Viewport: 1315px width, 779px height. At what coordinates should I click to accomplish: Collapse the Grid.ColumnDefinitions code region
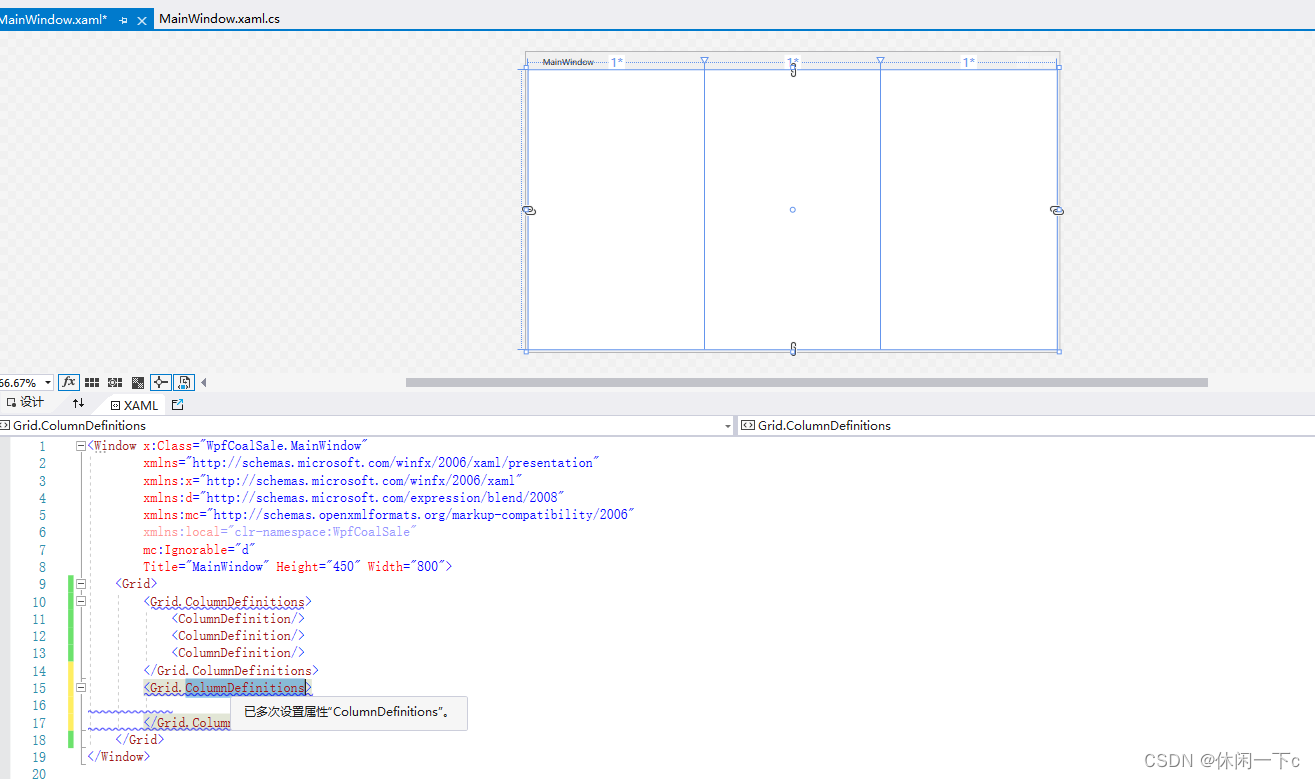point(81,601)
